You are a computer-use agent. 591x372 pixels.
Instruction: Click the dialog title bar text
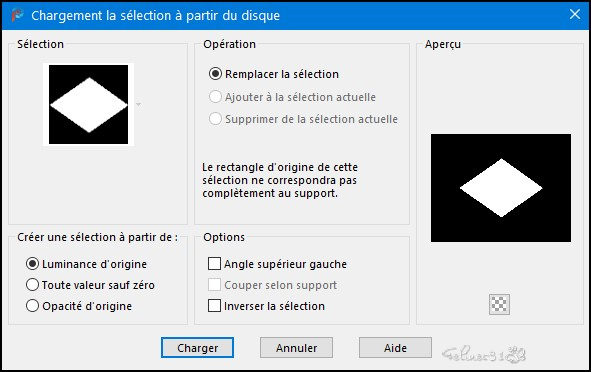tap(155, 16)
